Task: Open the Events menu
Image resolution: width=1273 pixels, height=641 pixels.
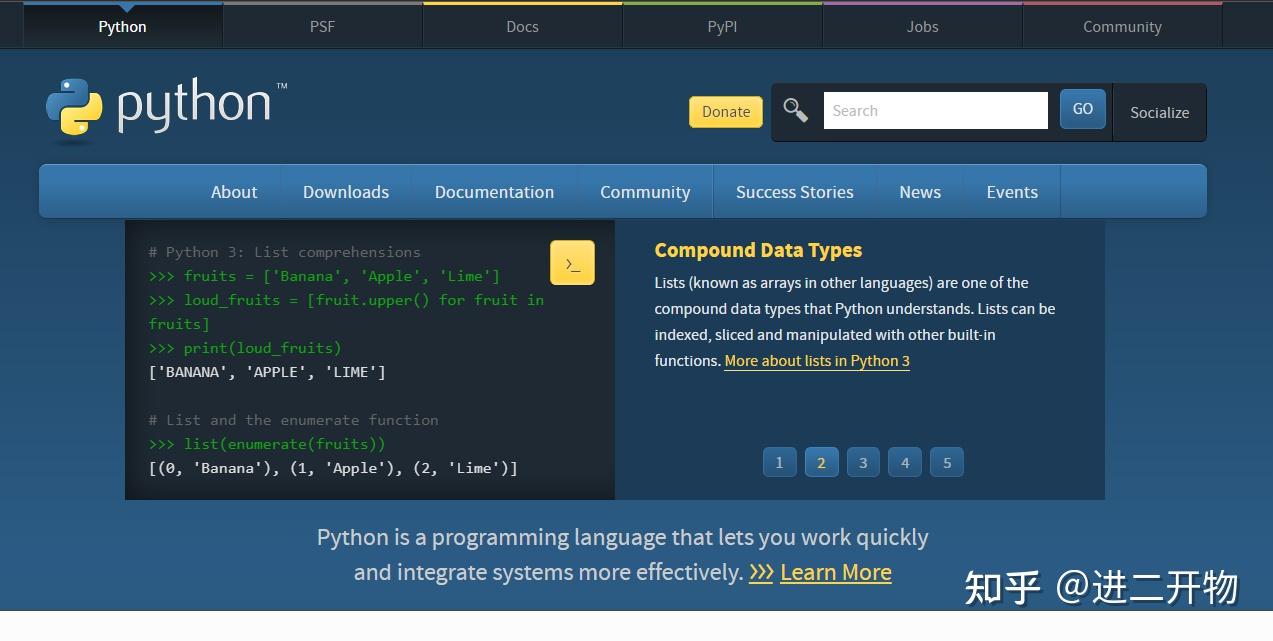Action: coord(1011,191)
